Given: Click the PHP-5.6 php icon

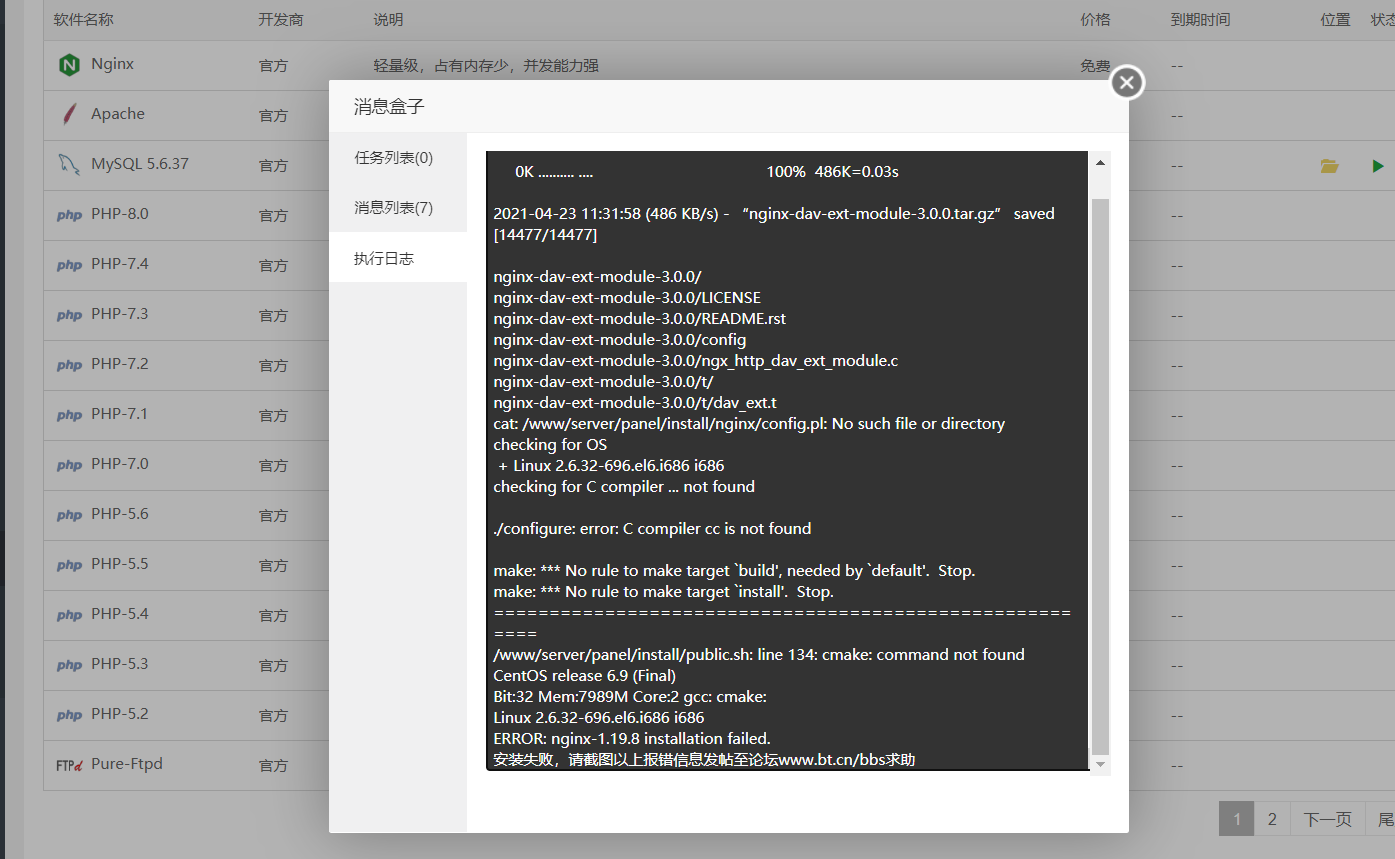Looking at the screenshot, I should tap(69, 515).
